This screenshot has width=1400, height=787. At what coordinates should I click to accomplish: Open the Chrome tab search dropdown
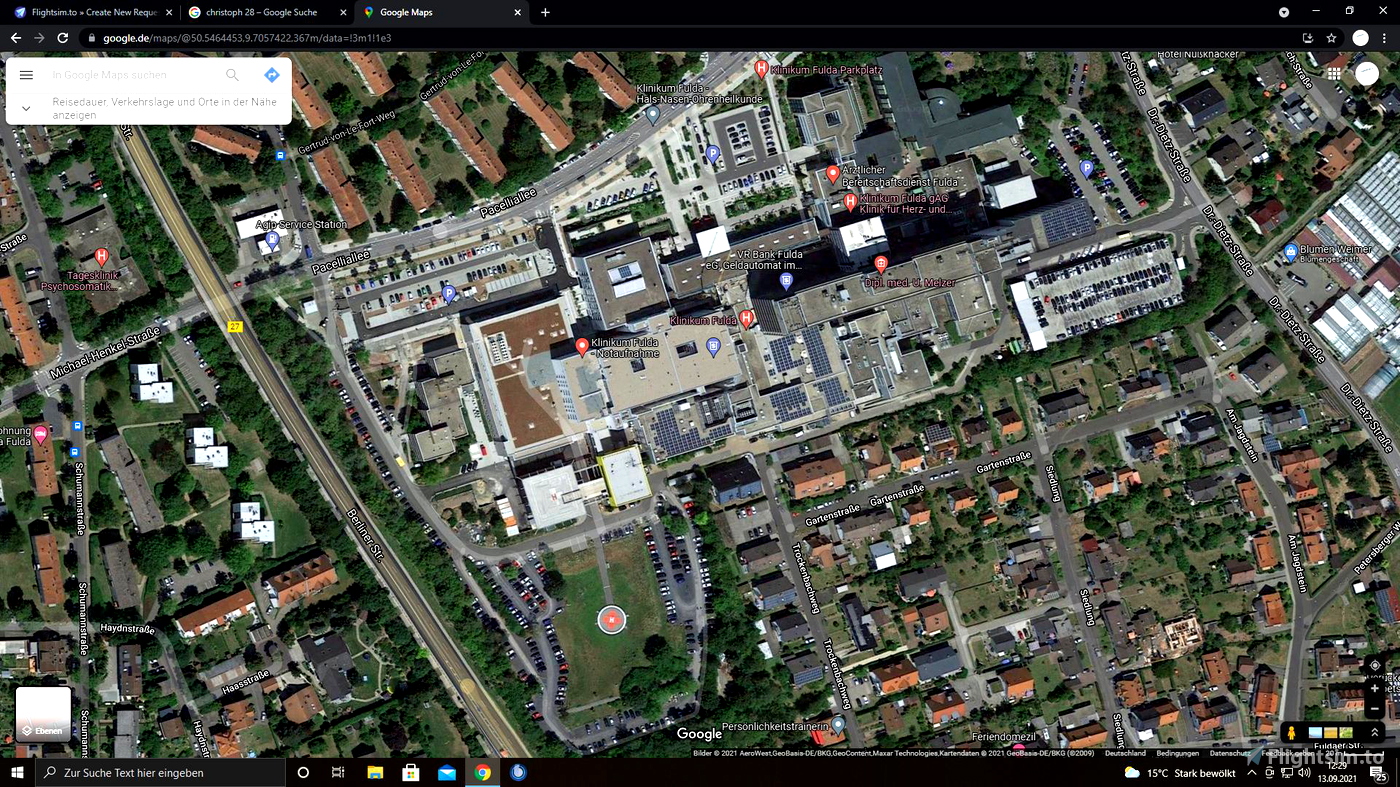pyautogui.click(x=1284, y=12)
